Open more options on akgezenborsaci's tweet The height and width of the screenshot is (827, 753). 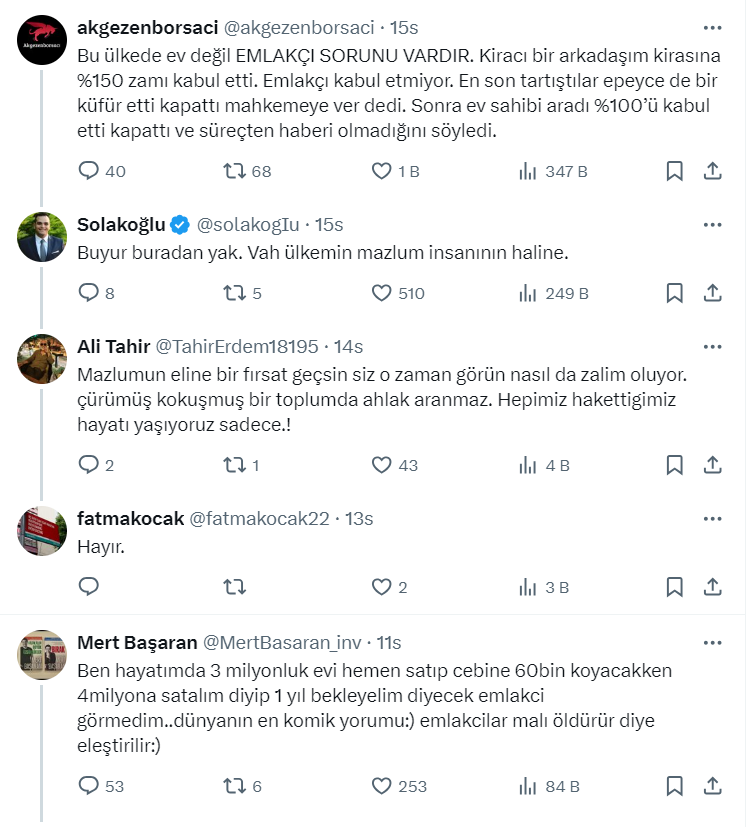[x=712, y=27]
